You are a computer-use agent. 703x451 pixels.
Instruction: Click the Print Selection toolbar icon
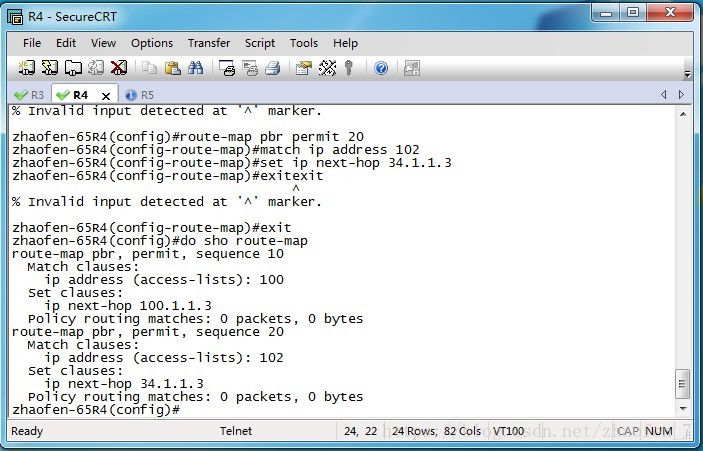click(x=250, y=68)
